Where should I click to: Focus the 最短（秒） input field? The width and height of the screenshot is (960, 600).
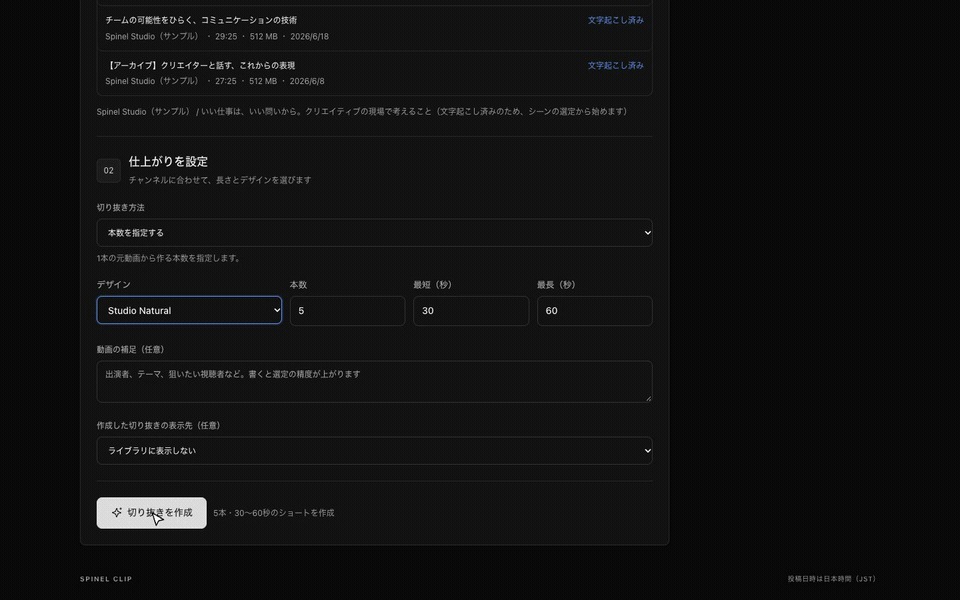[471, 311]
